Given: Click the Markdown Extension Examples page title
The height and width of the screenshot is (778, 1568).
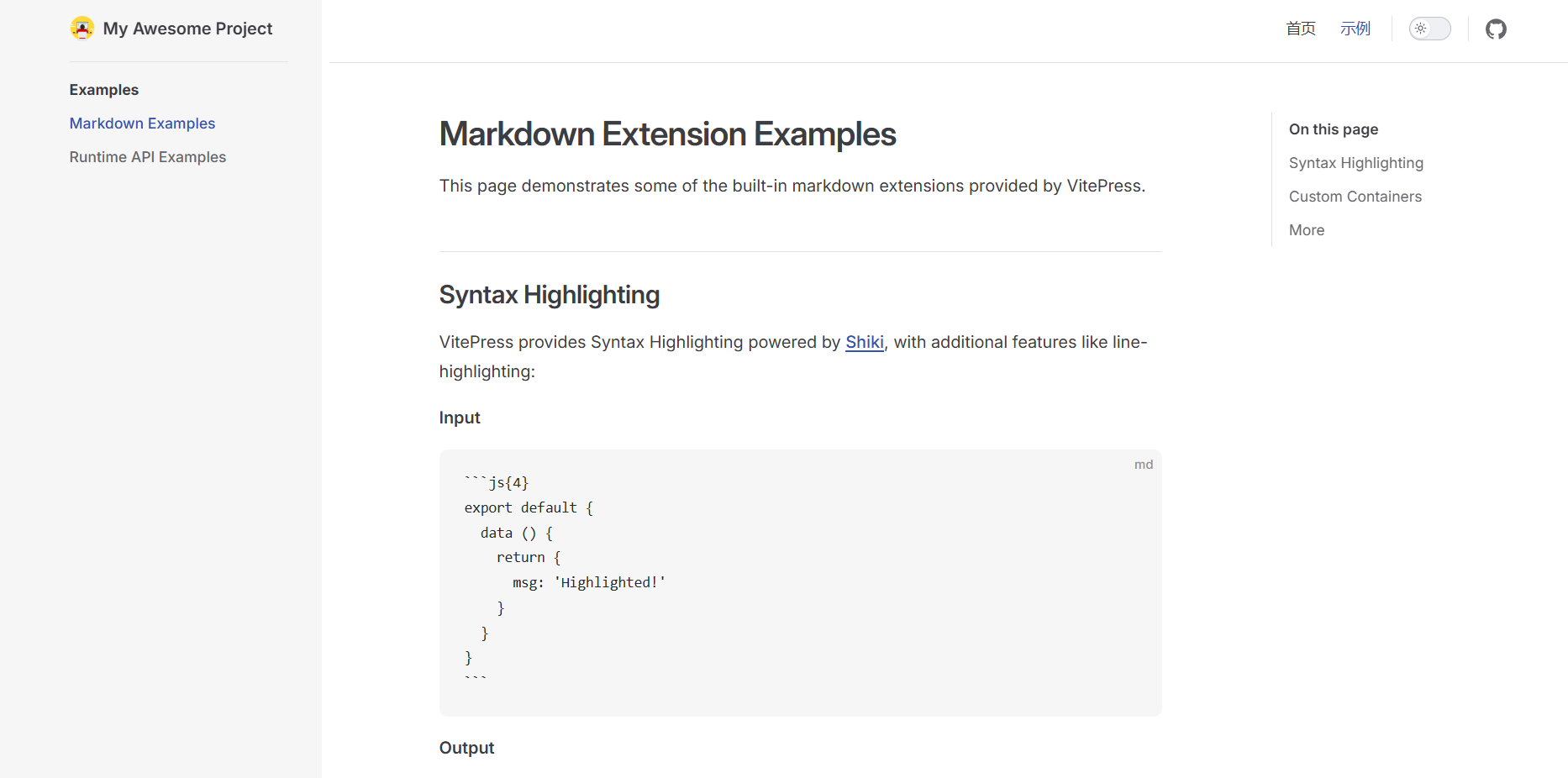Looking at the screenshot, I should tap(667, 134).
